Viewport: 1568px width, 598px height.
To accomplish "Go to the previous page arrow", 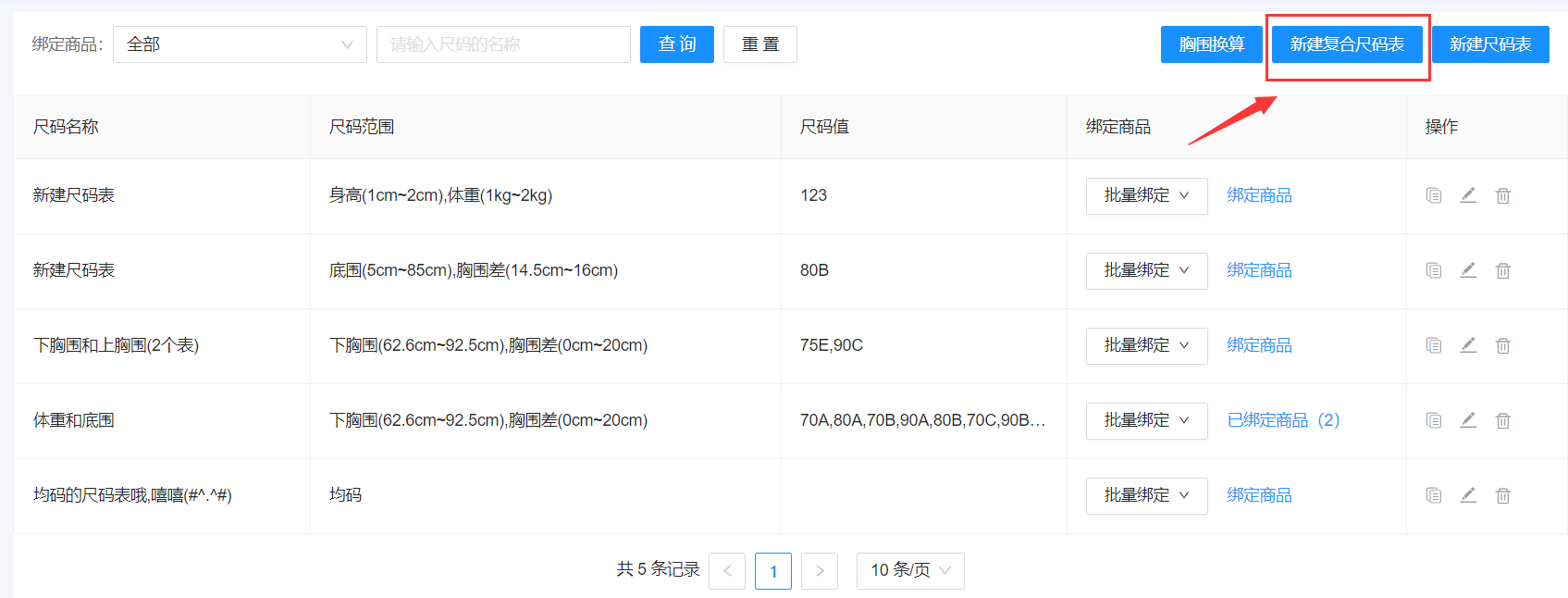I will (727, 571).
